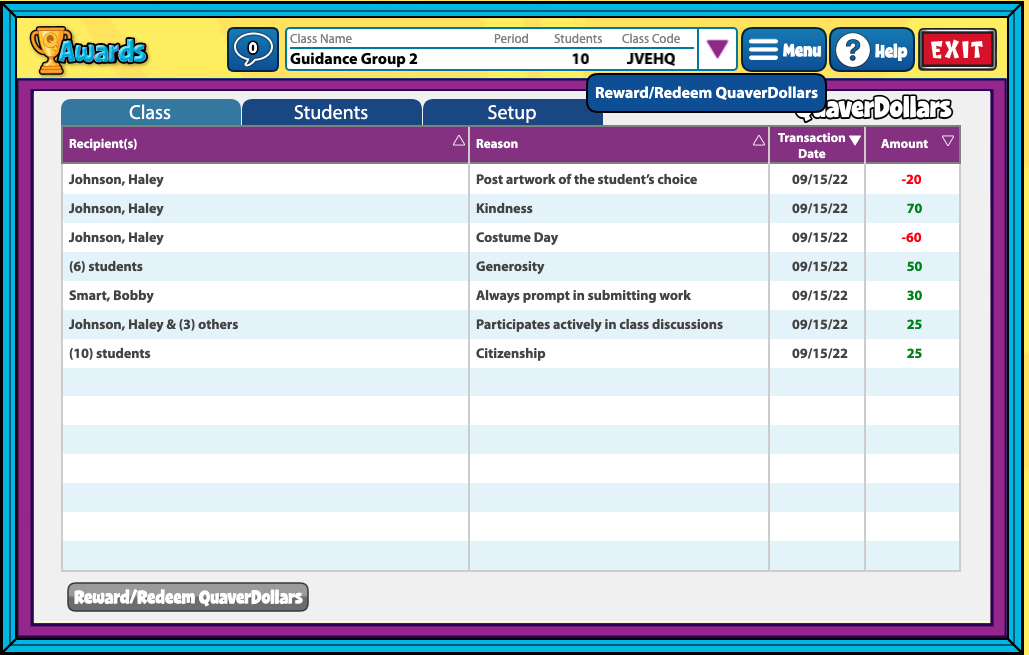Select the Costume Day reason row
Screen dimensions: 1029x655
(x=511, y=237)
